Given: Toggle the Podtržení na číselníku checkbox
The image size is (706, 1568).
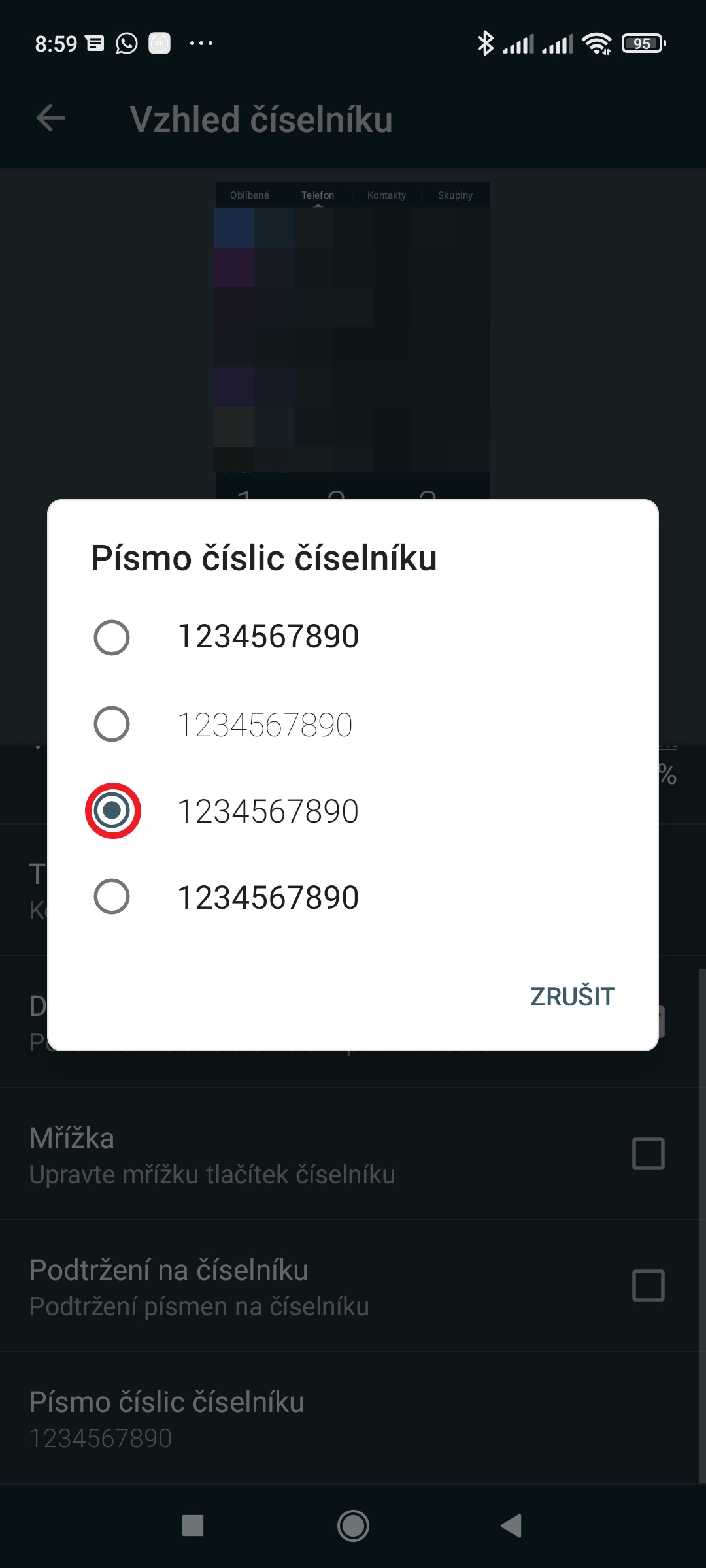Looking at the screenshot, I should [648, 1286].
